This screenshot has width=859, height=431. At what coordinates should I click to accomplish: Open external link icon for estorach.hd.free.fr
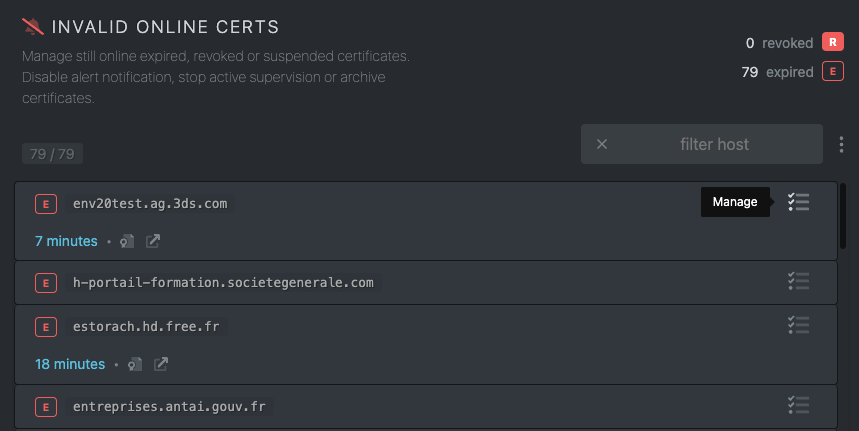point(161,364)
